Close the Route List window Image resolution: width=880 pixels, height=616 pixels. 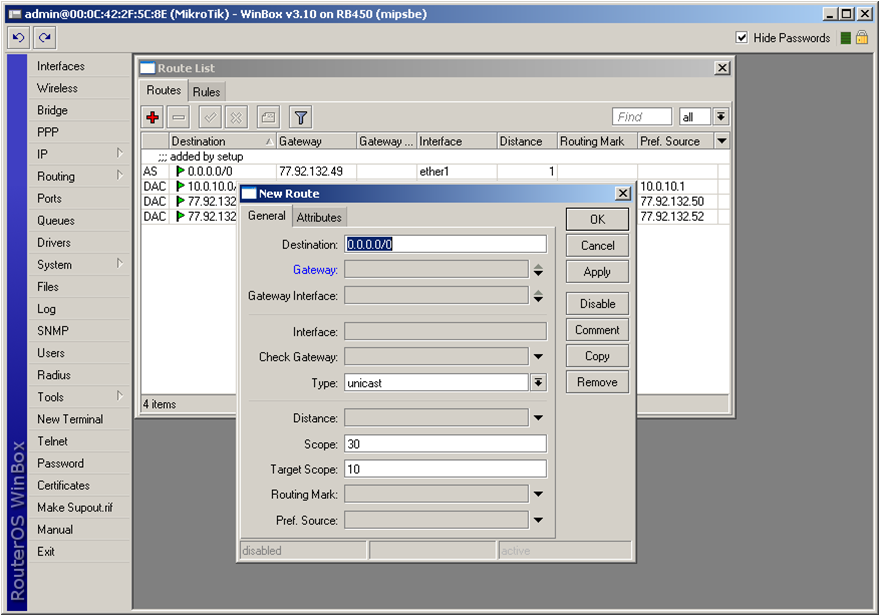pos(722,68)
